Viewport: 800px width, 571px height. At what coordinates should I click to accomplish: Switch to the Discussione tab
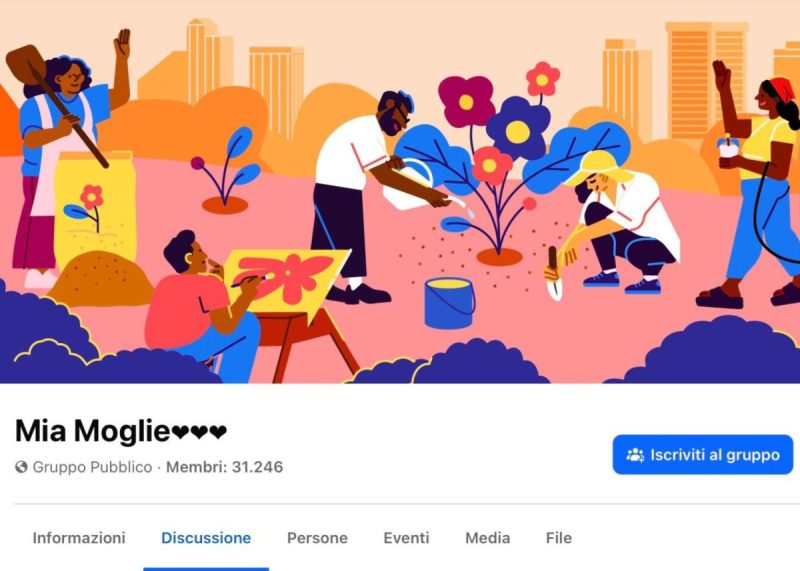[206, 538]
